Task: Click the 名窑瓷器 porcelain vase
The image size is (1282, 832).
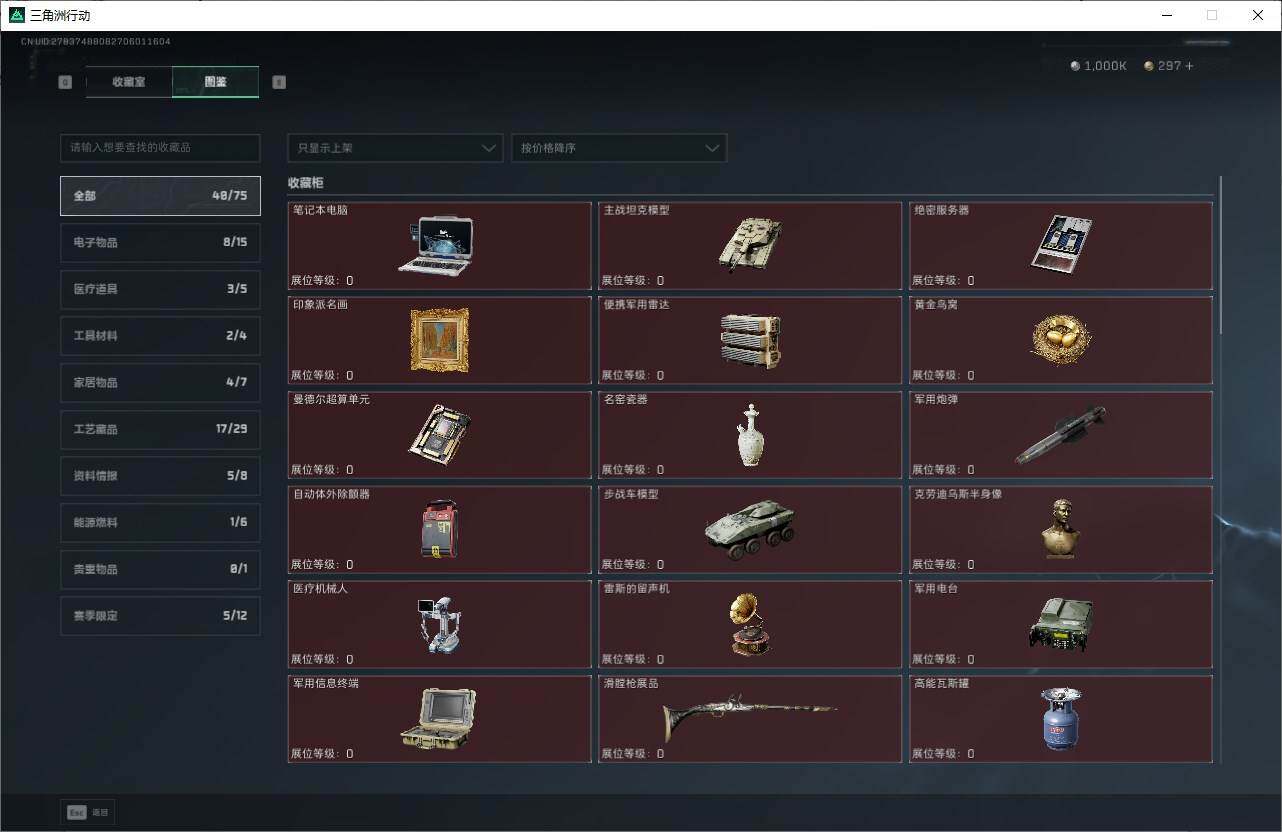Action: tap(750, 434)
